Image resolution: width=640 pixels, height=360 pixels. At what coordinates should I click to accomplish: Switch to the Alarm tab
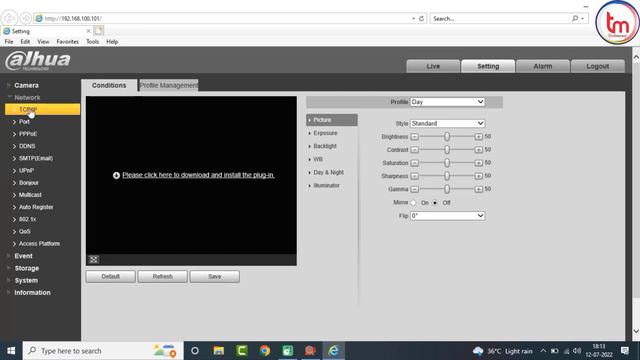click(x=543, y=66)
